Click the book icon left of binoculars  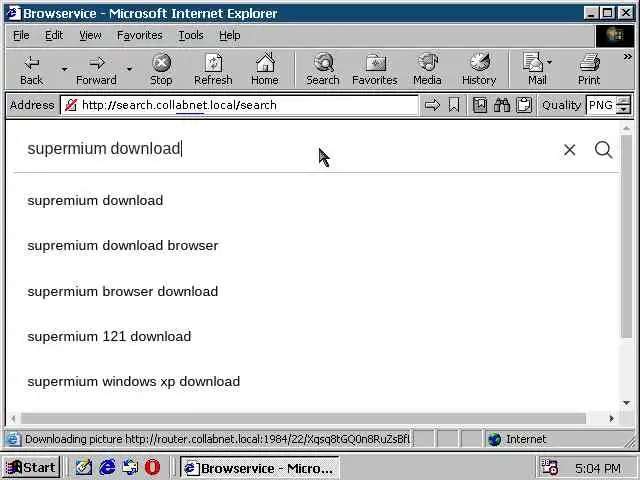click(x=480, y=105)
